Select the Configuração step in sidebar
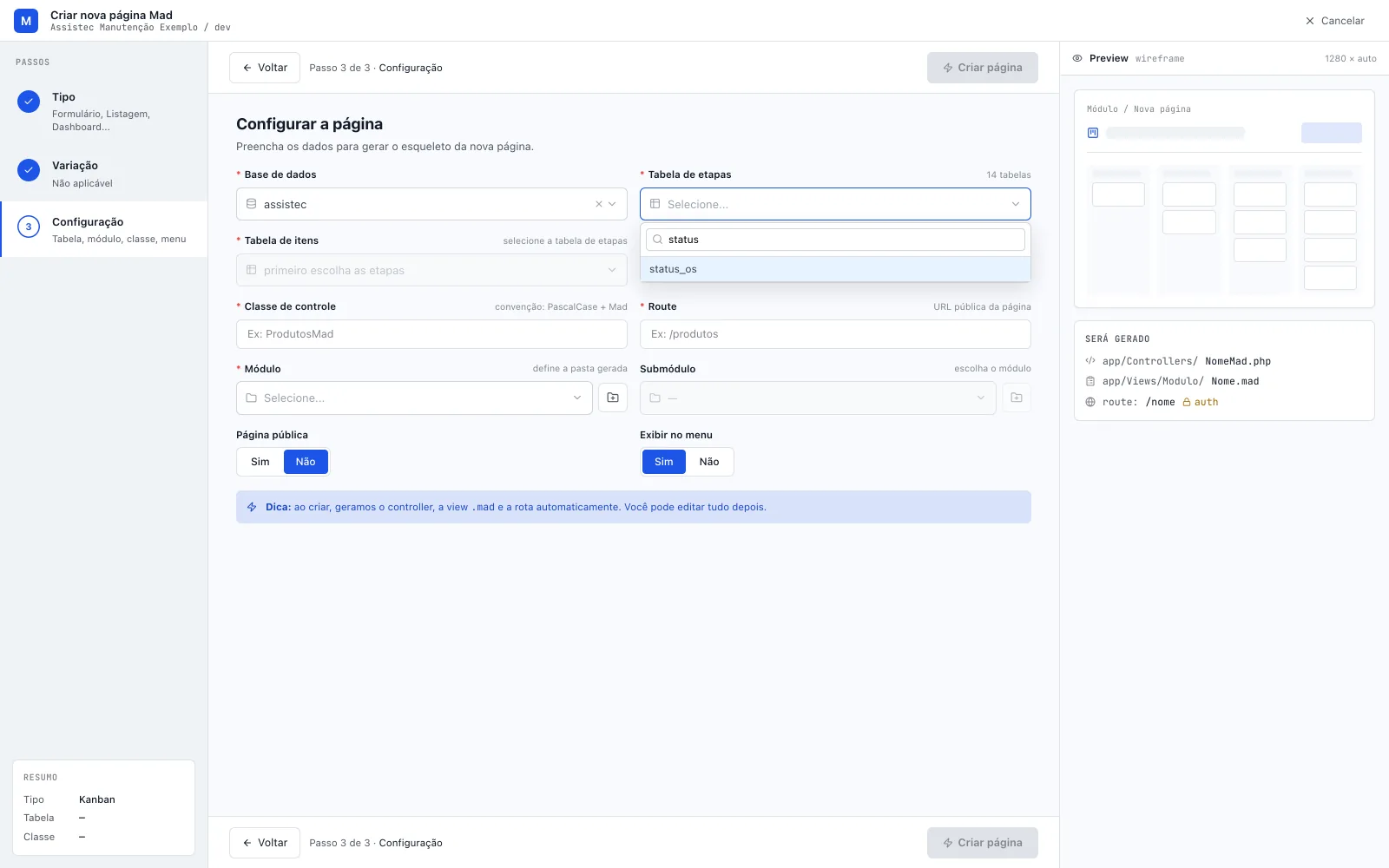 [104, 229]
